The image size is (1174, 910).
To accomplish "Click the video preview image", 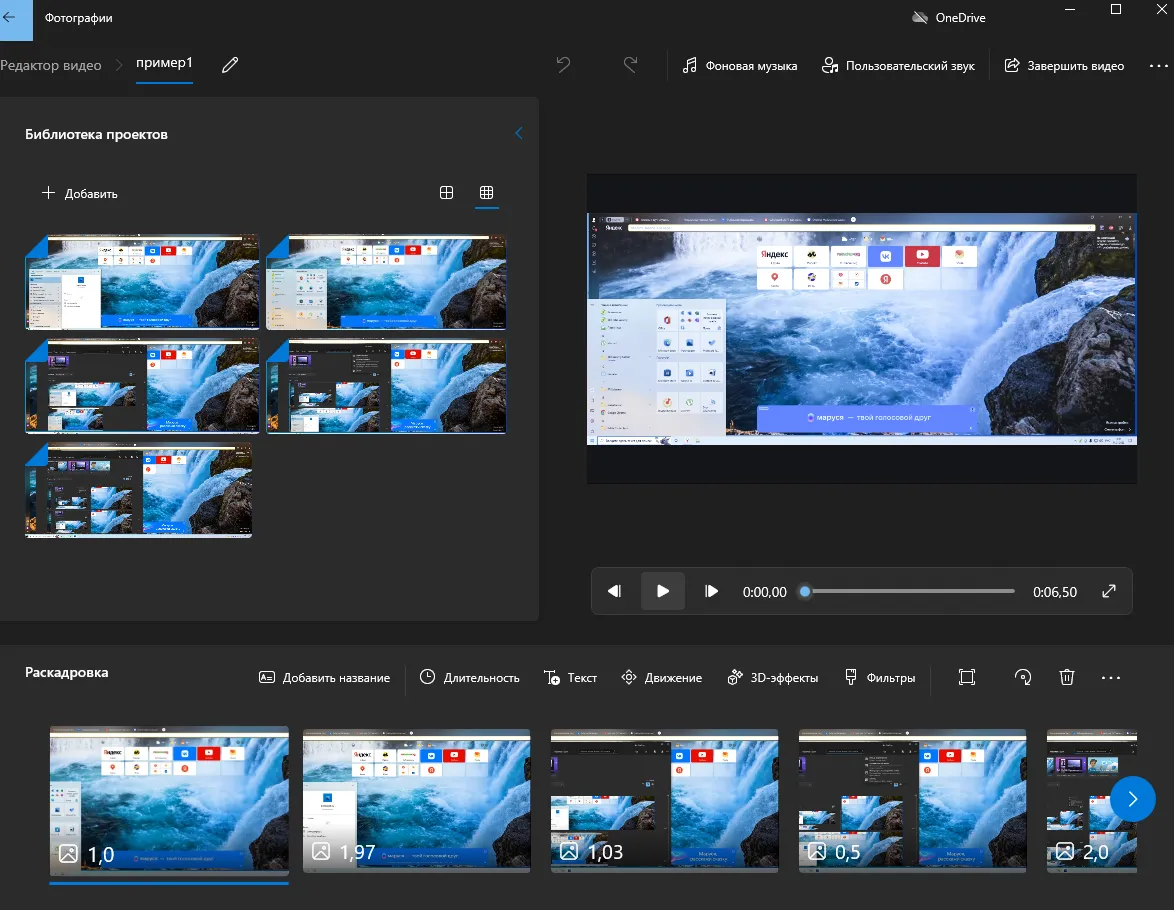I will (862, 329).
